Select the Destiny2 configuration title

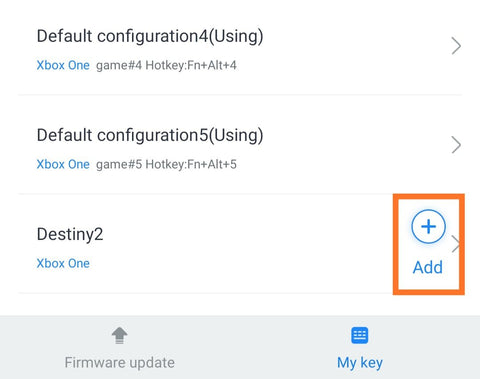pyautogui.click(x=70, y=234)
